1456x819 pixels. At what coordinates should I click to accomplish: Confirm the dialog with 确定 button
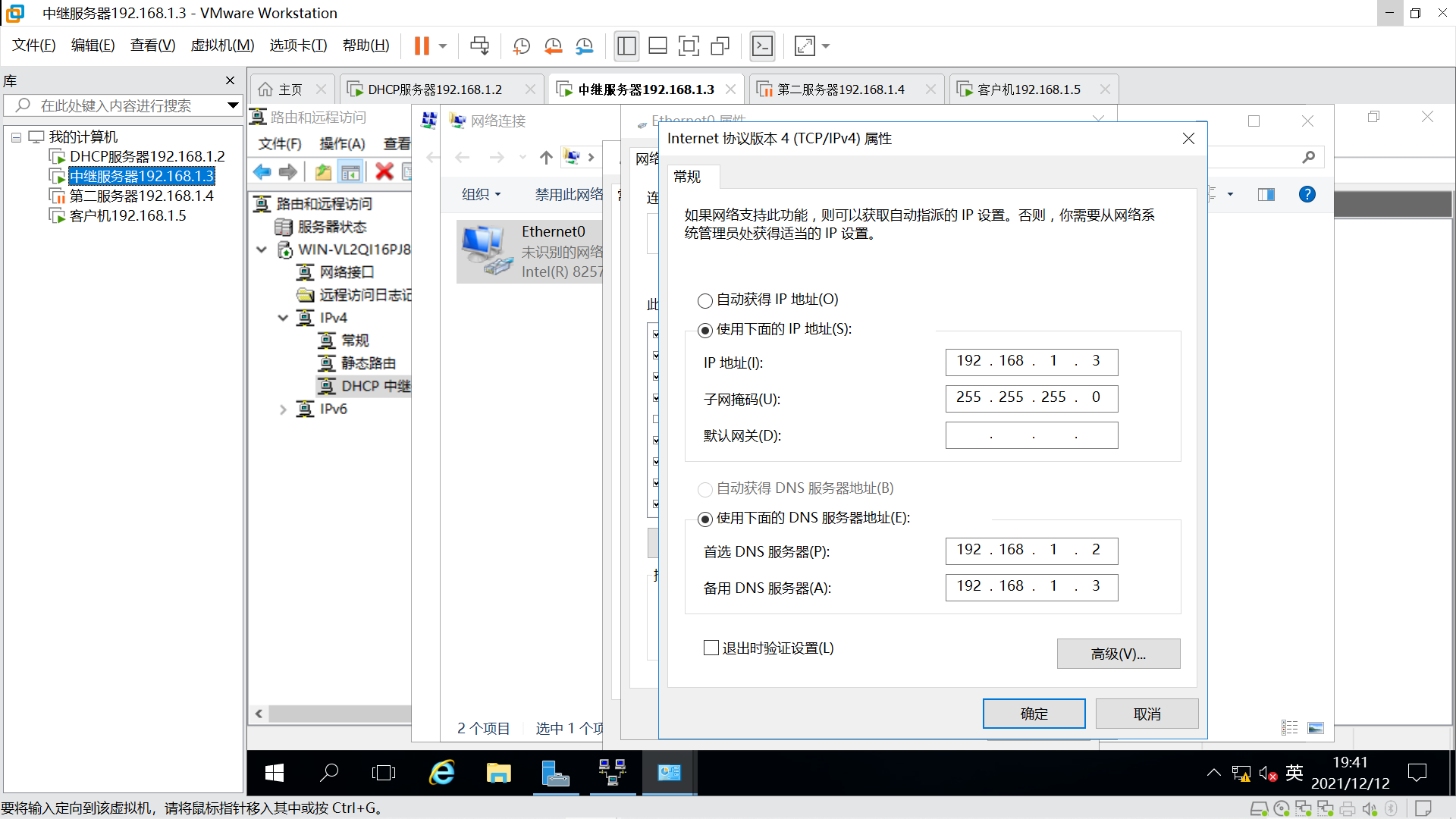1034,714
